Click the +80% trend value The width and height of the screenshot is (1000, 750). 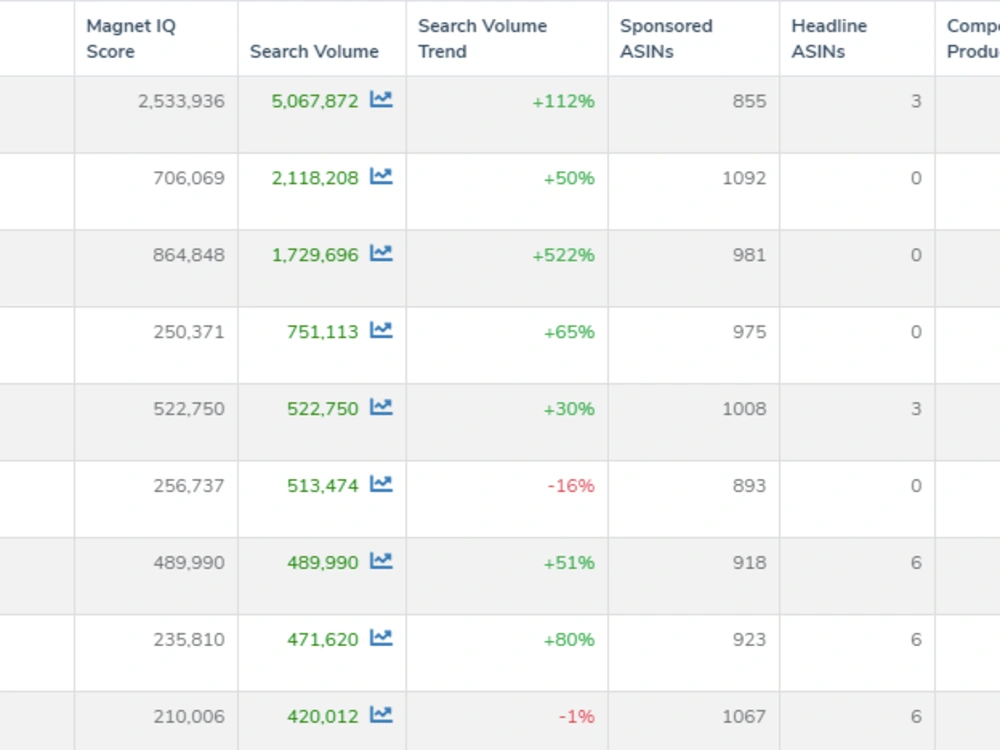(569, 640)
